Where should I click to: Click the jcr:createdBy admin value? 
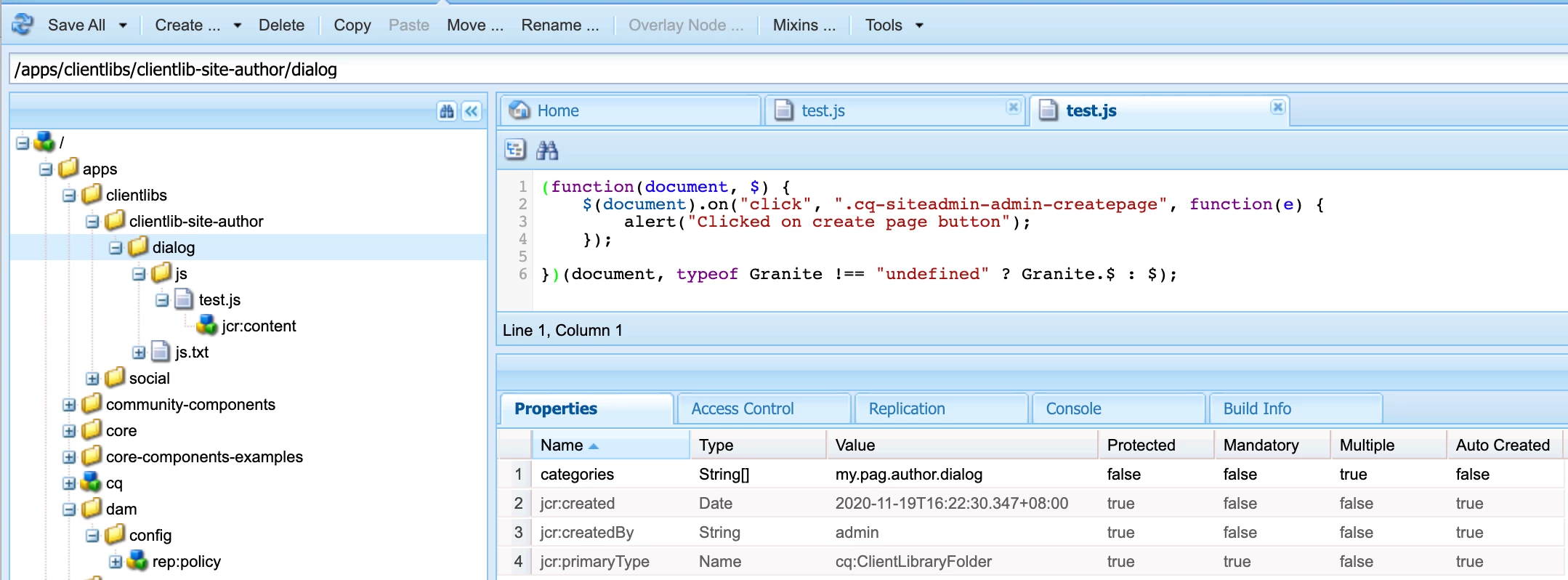tap(857, 532)
